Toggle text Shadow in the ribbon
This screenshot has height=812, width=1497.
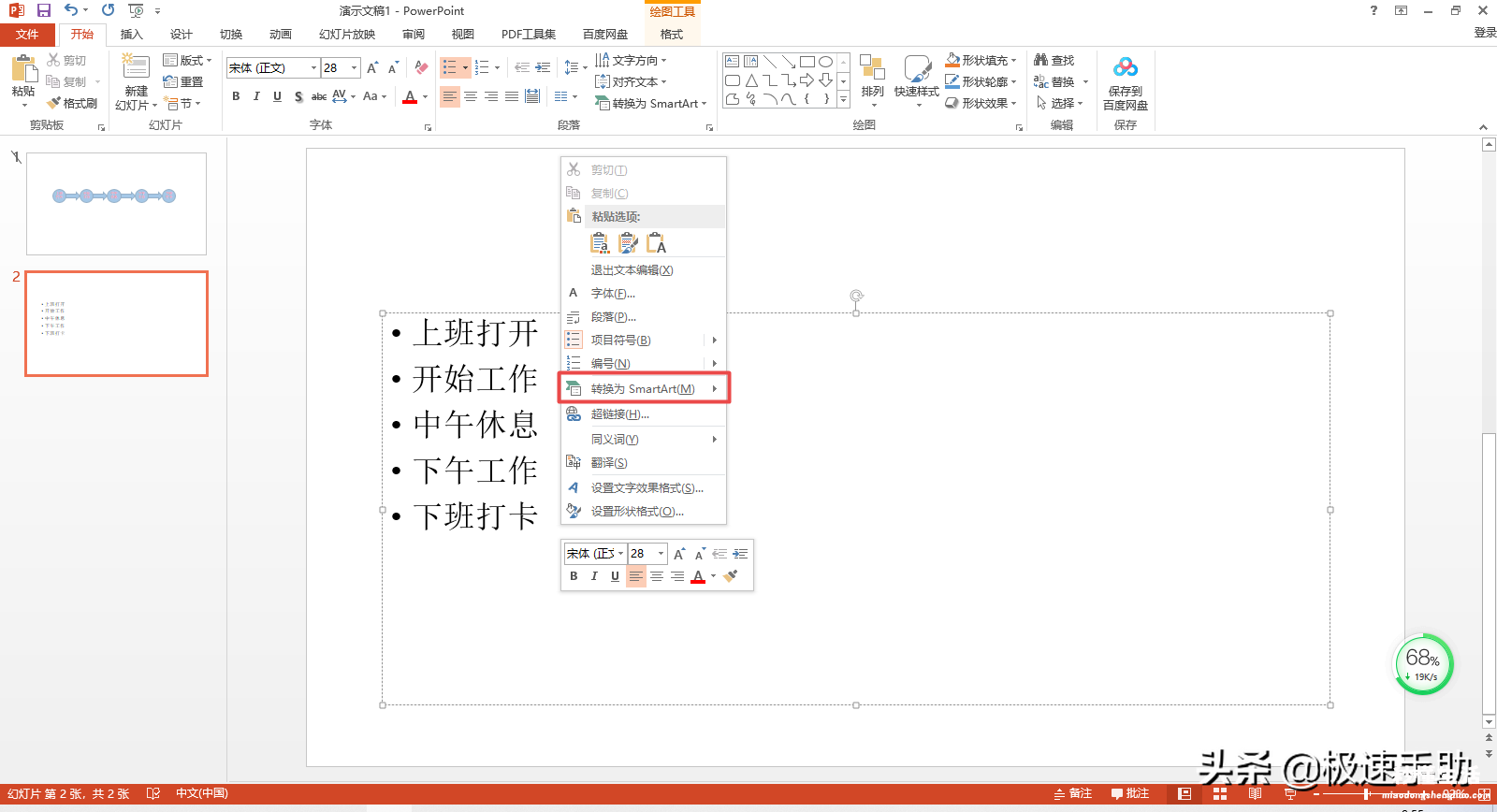[x=298, y=96]
